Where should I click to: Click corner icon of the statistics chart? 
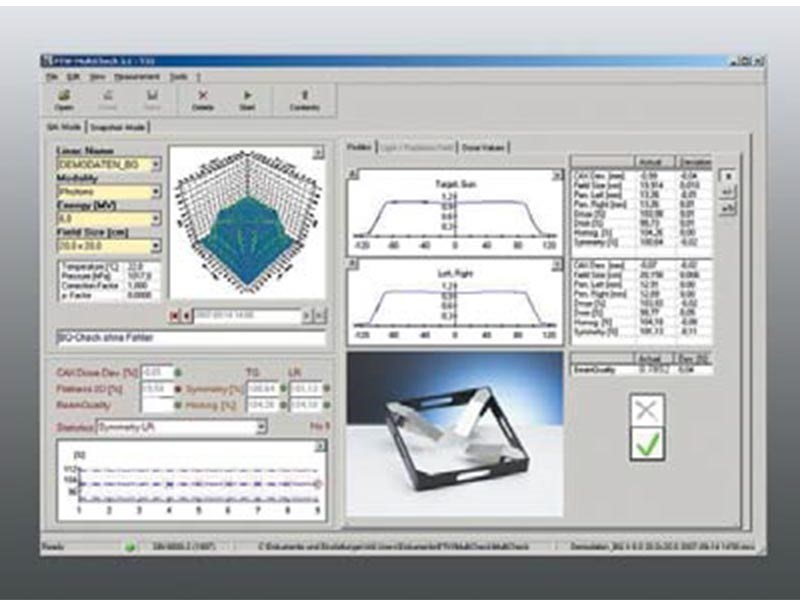coord(319,447)
